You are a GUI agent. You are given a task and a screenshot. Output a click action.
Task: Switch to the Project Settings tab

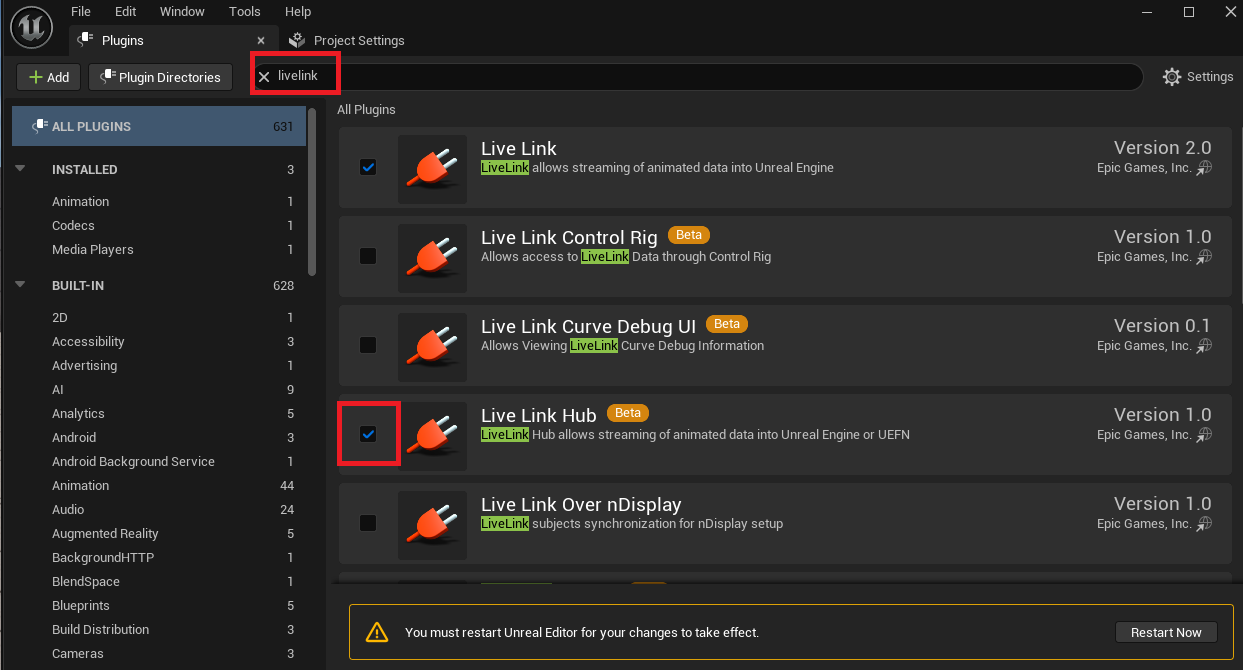point(347,40)
